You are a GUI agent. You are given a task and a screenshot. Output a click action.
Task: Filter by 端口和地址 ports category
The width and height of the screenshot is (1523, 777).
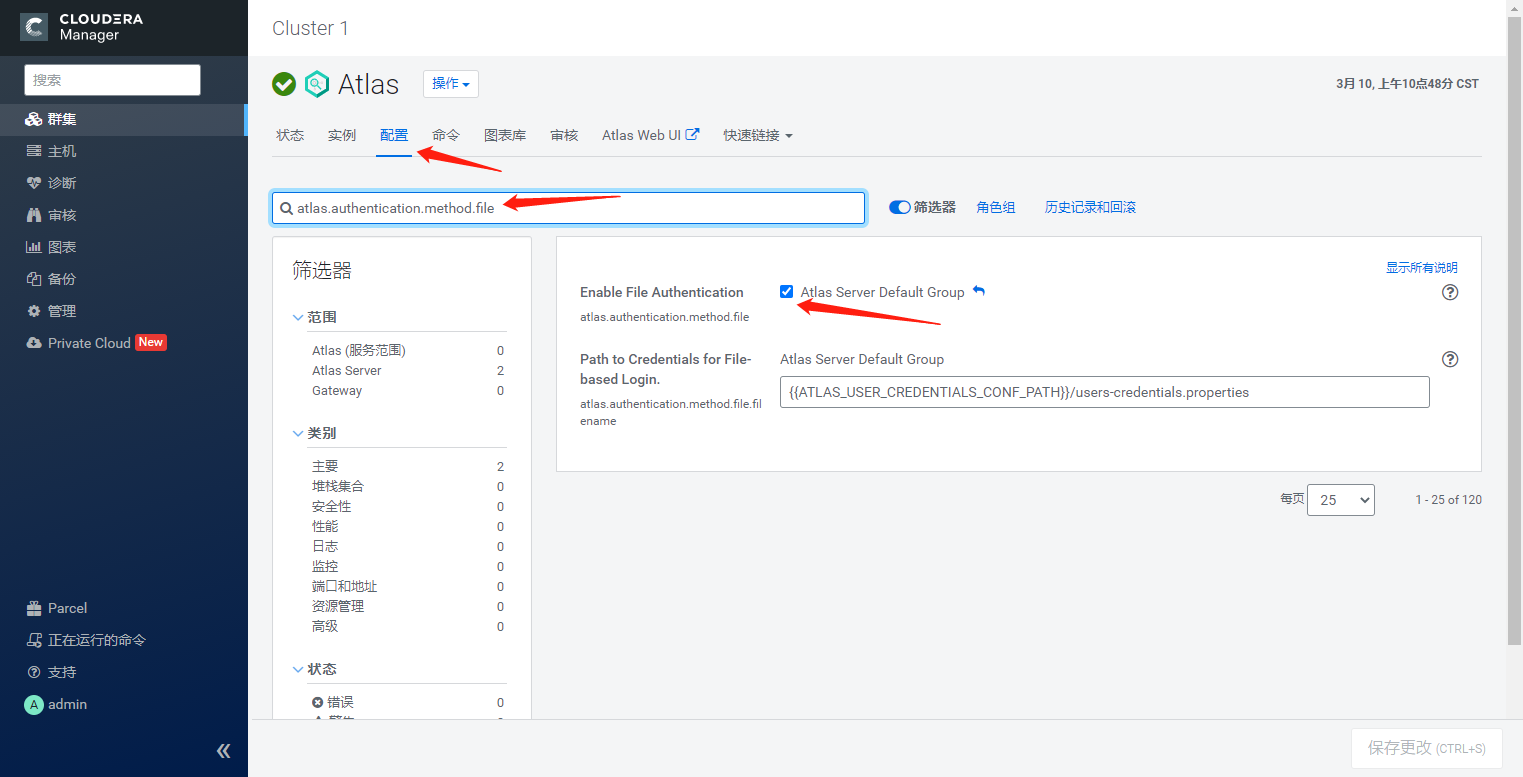pos(345,587)
